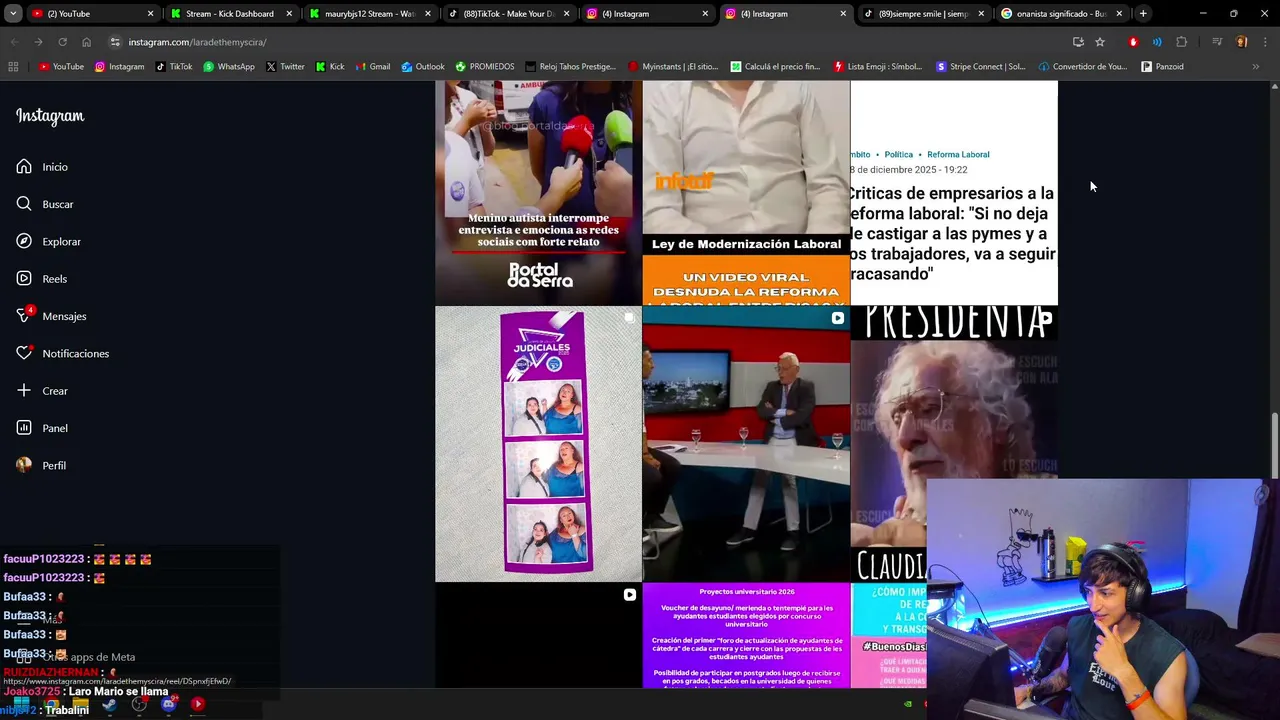Open a new browser tab
The height and width of the screenshot is (720, 1280).
click(1143, 14)
